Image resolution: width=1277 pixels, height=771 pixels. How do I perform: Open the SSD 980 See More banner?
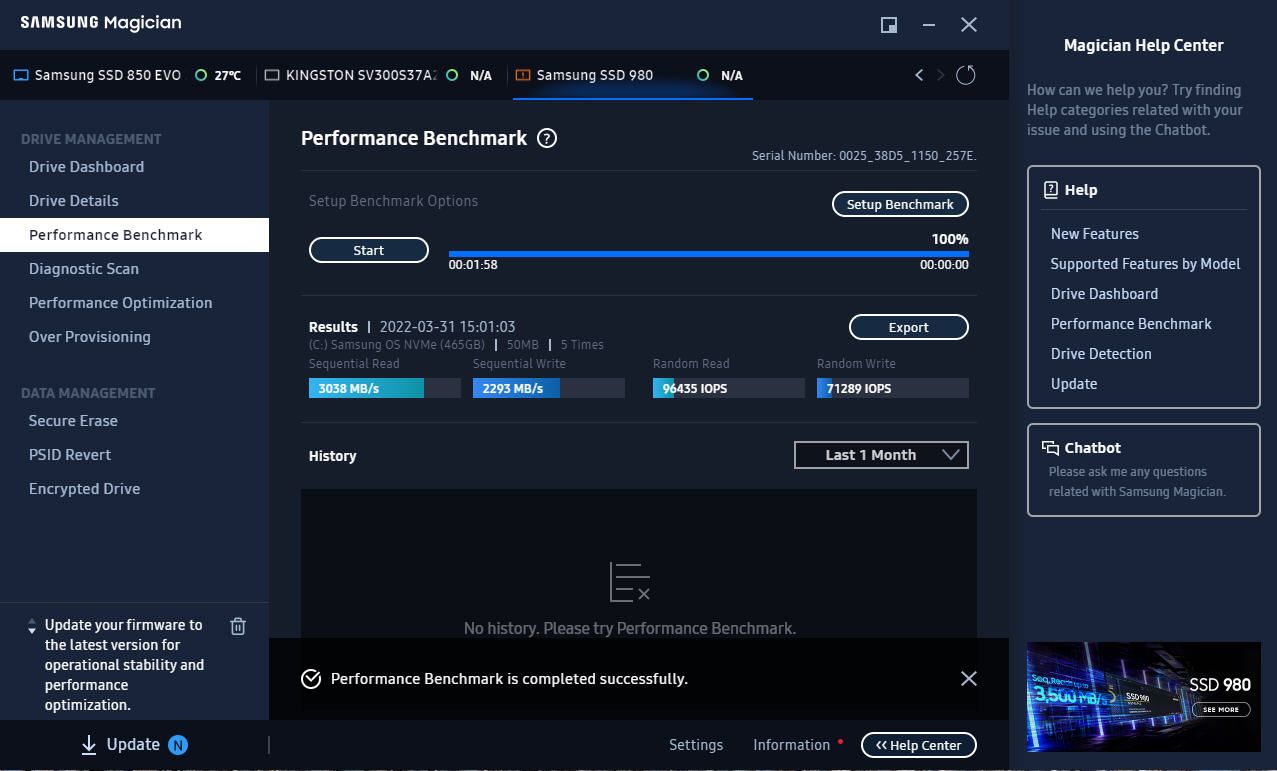click(1220, 709)
